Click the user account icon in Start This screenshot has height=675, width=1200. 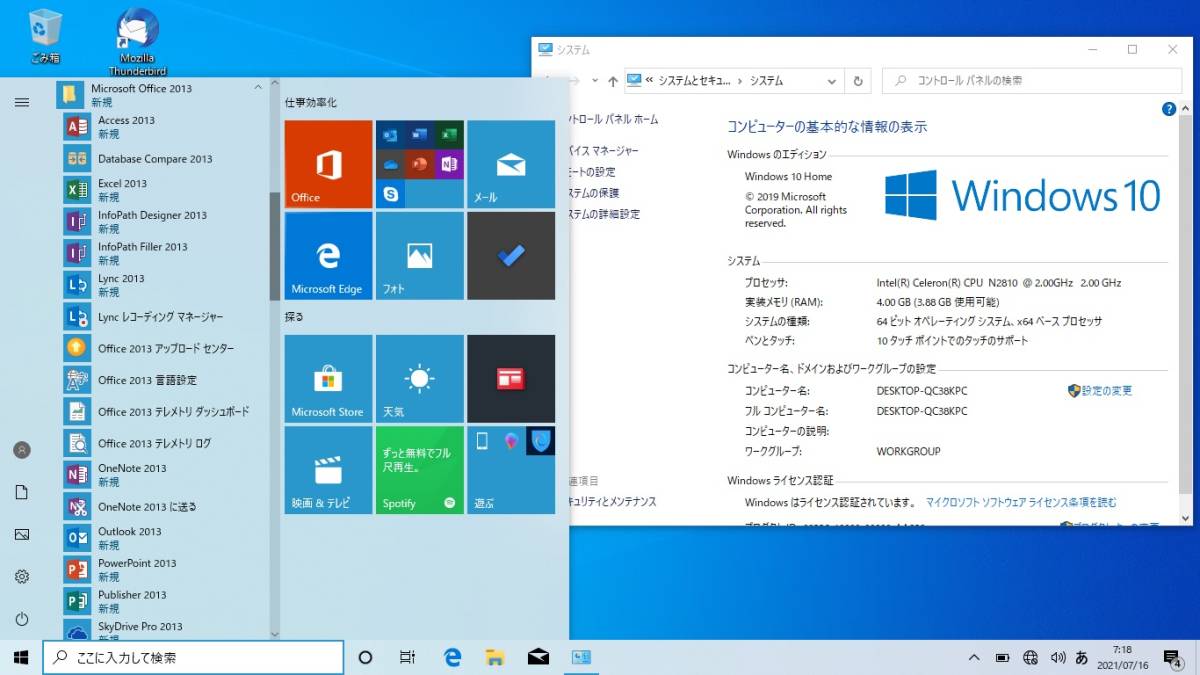[22, 450]
